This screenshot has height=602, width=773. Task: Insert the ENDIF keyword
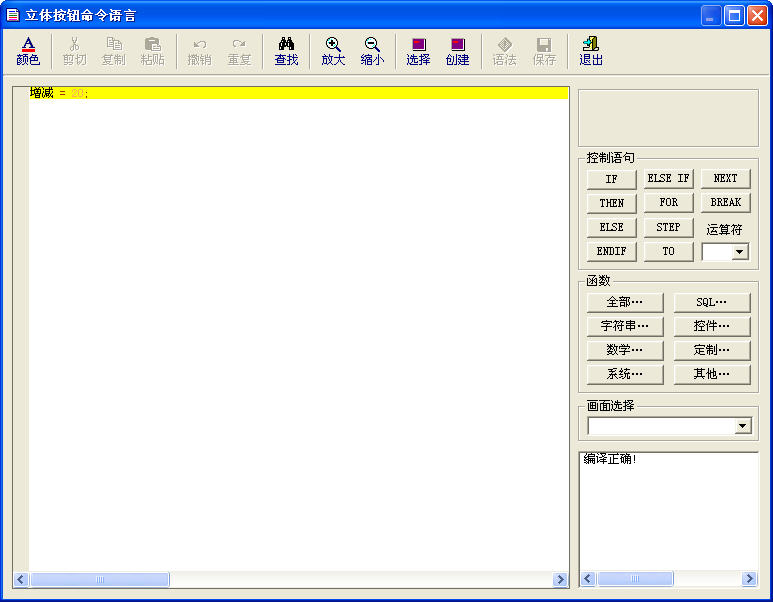[611, 251]
